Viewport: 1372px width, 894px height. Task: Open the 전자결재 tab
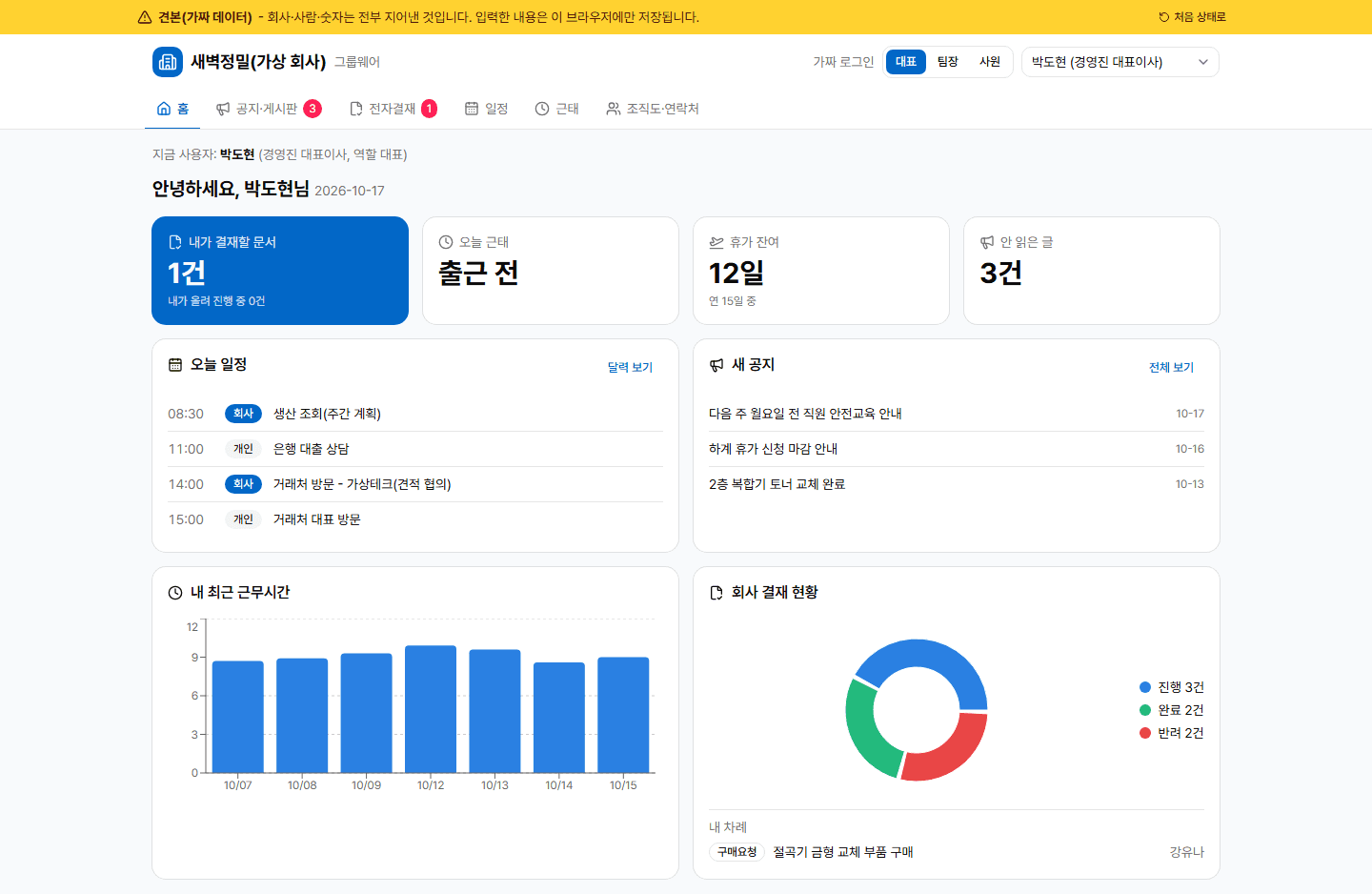pos(393,109)
